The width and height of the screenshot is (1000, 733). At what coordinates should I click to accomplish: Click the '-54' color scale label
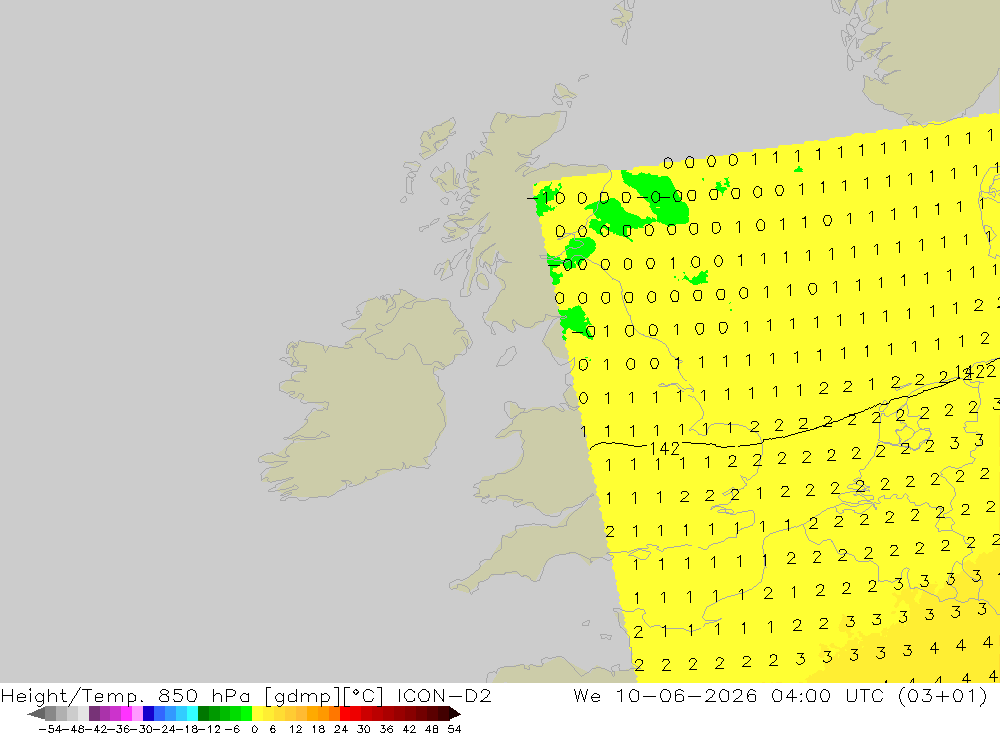coord(50,729)
